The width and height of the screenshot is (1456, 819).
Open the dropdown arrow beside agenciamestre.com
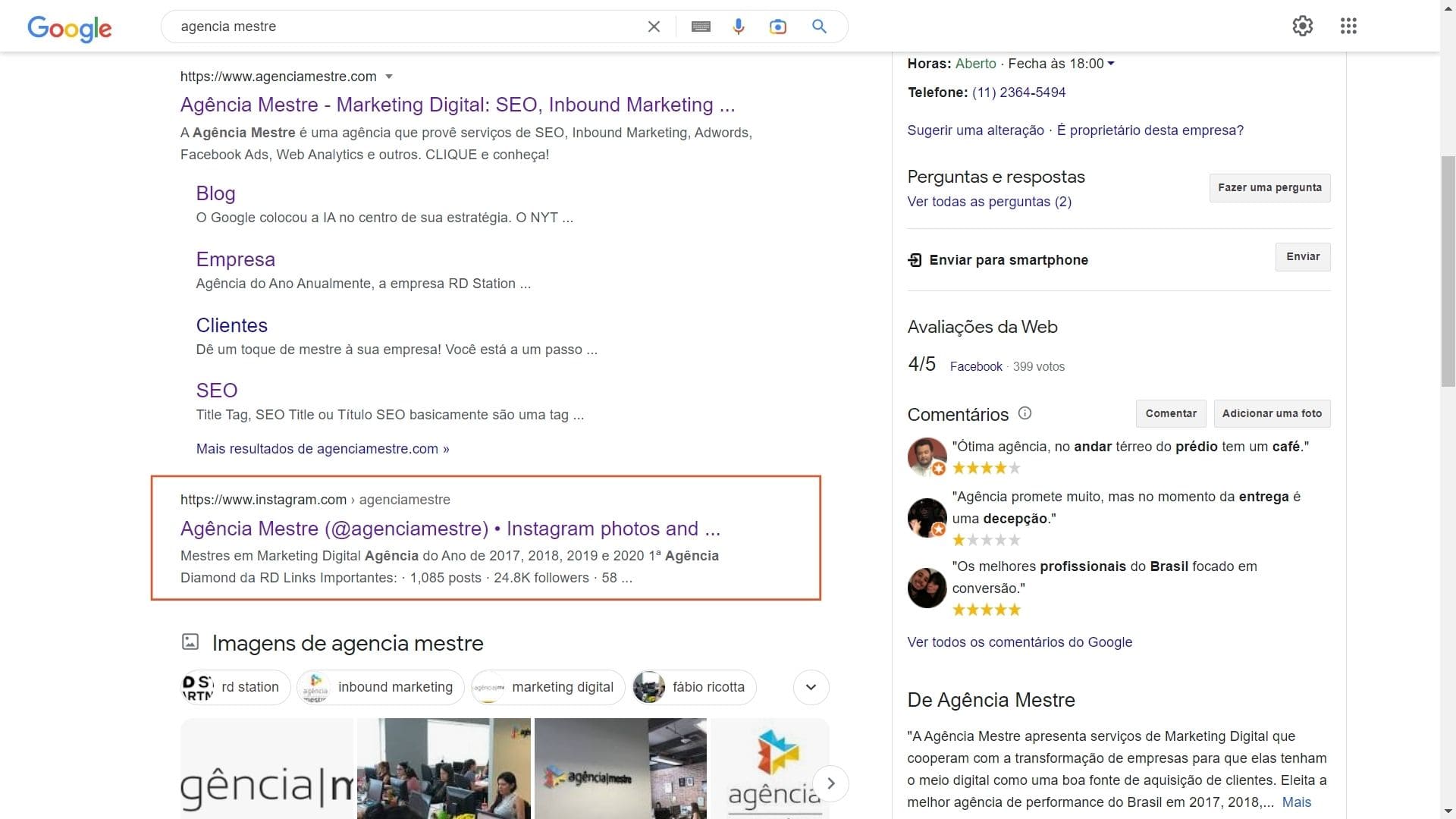click(389, 77)
